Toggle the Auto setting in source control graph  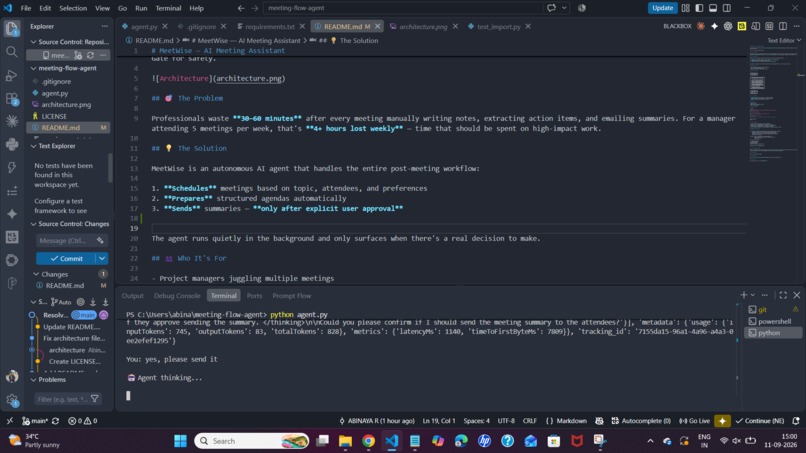tap(61, 302)
